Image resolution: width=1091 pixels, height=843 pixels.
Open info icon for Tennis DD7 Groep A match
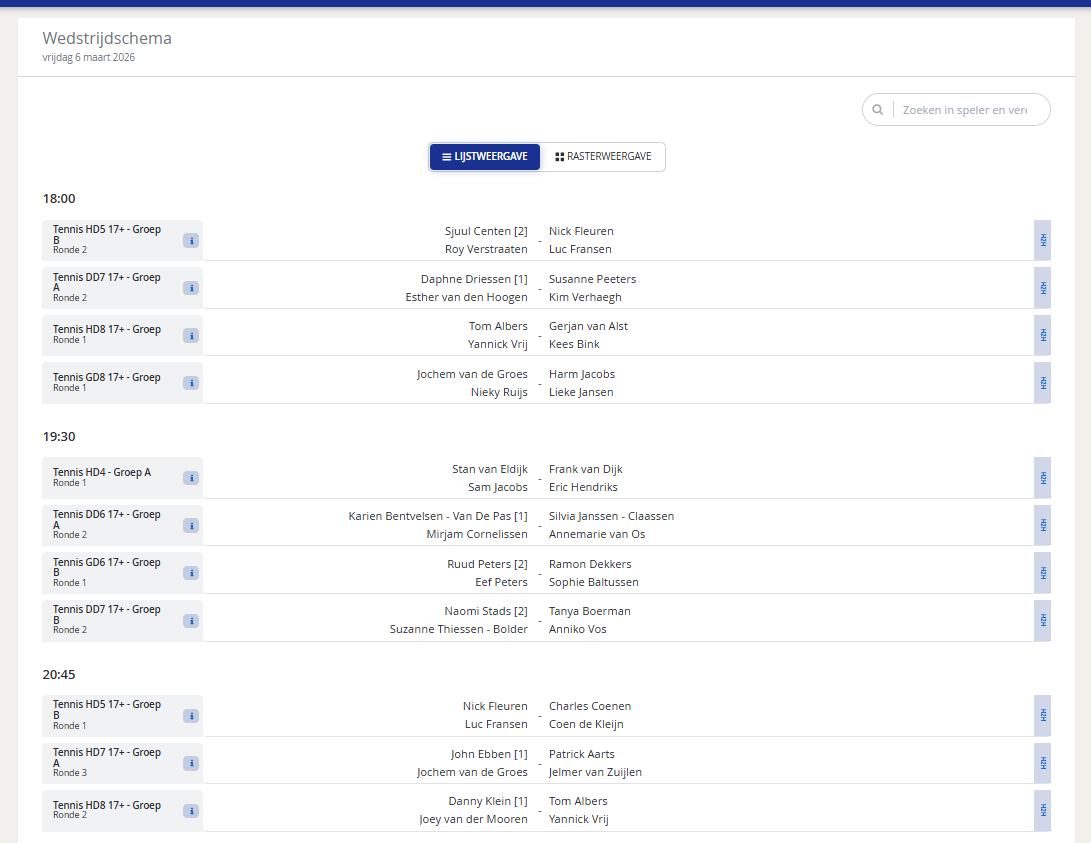point(191,288)
